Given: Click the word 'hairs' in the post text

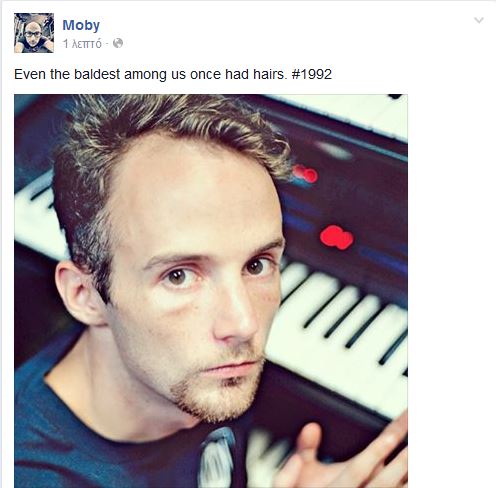Looking at the screenshot, I should (x=270, y=74).
